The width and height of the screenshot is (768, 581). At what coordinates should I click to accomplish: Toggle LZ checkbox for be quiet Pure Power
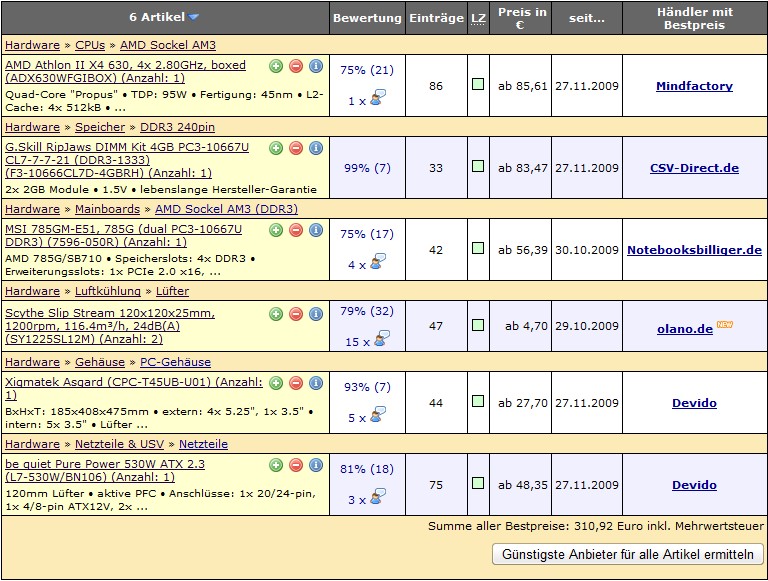pos(478,483)
